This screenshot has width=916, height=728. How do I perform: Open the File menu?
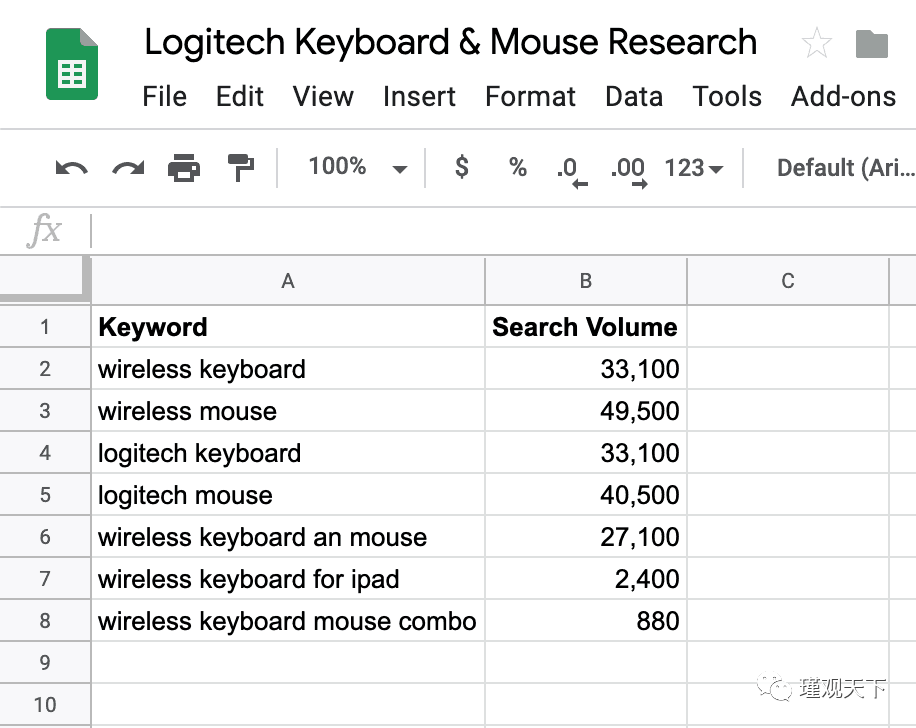point(164,97)
